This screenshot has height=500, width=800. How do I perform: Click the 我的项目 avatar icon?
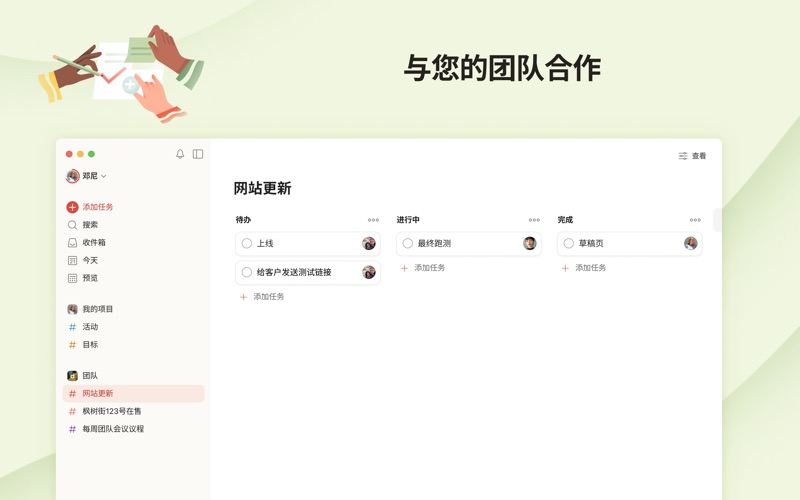72,309
